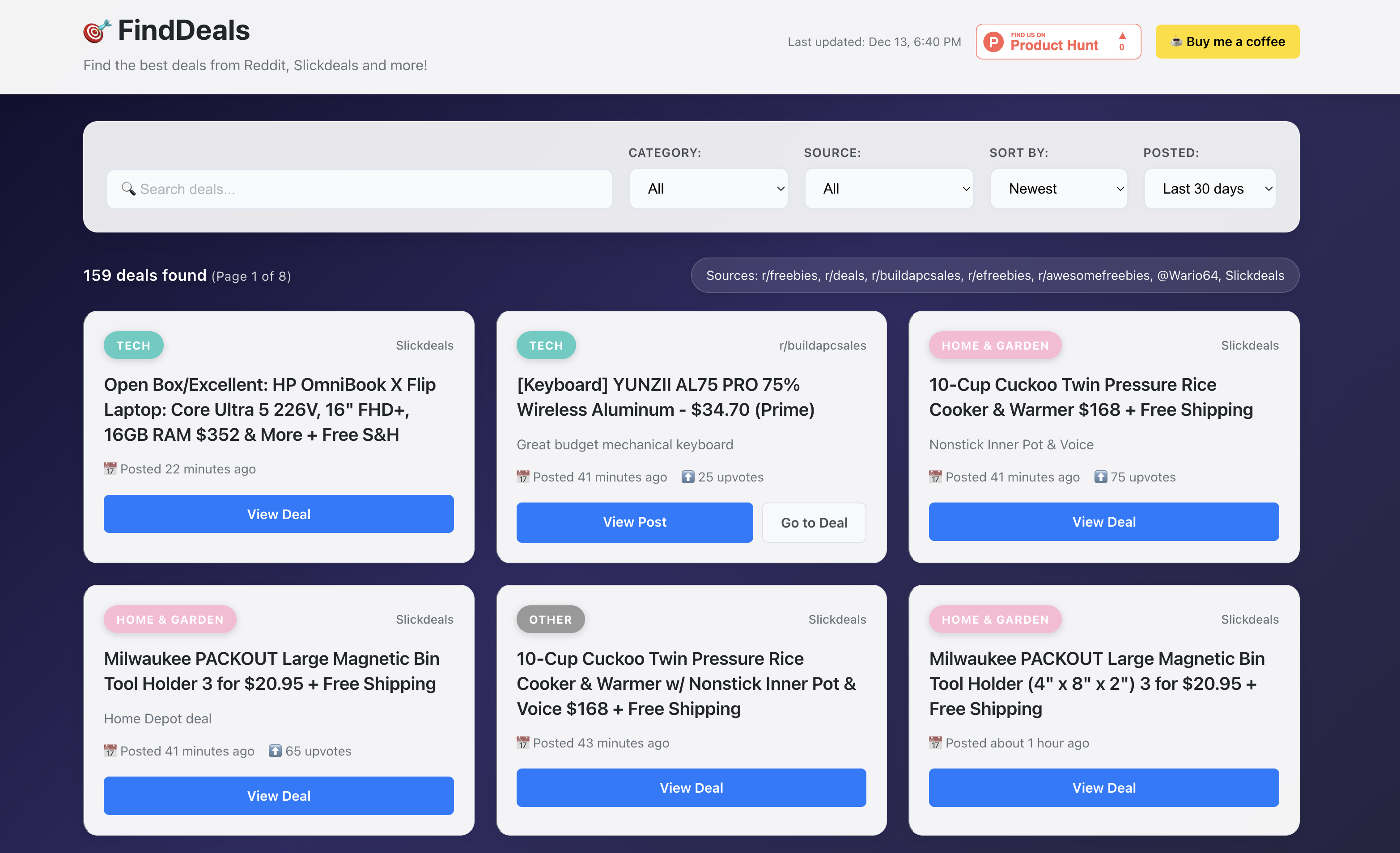This screenshot has width=1400, height=853.
Task: Select the TECH category badge on the keyboard deal
Action: [546, 345]
